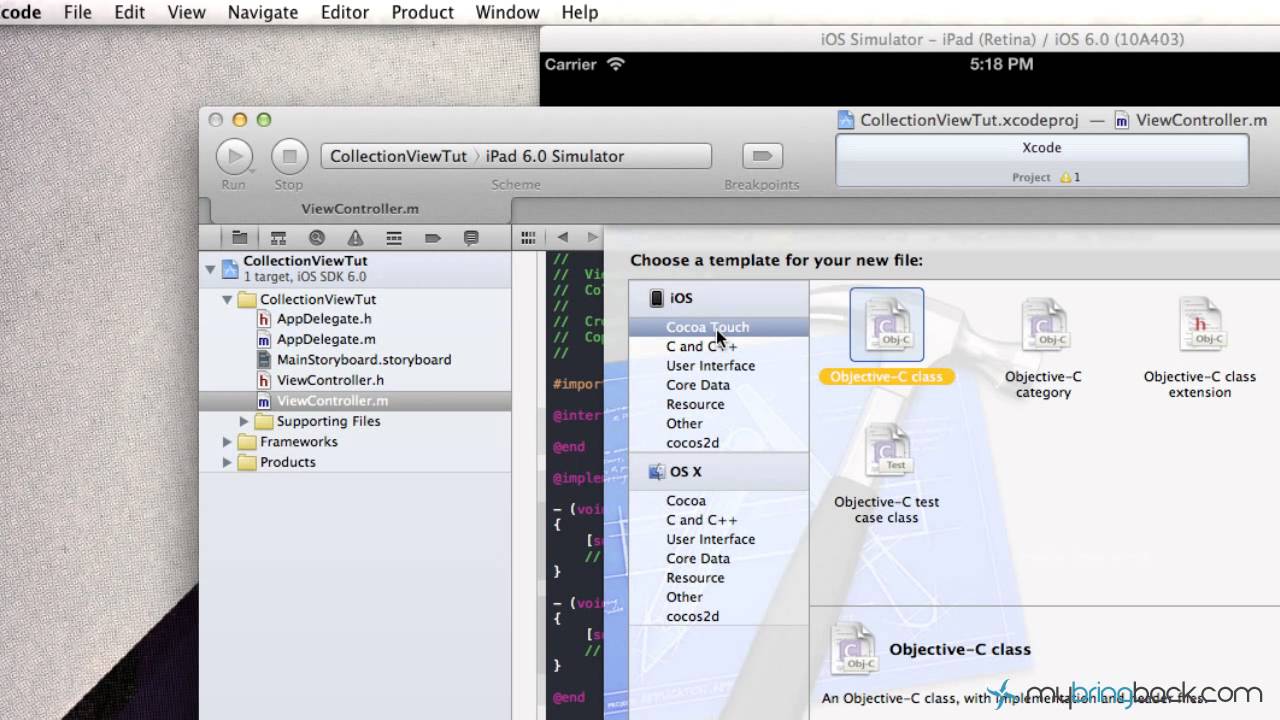This screenshot has height=720, width=1280.
Task: Select the Objective-C test case class template
Action: tap(886, 451)
